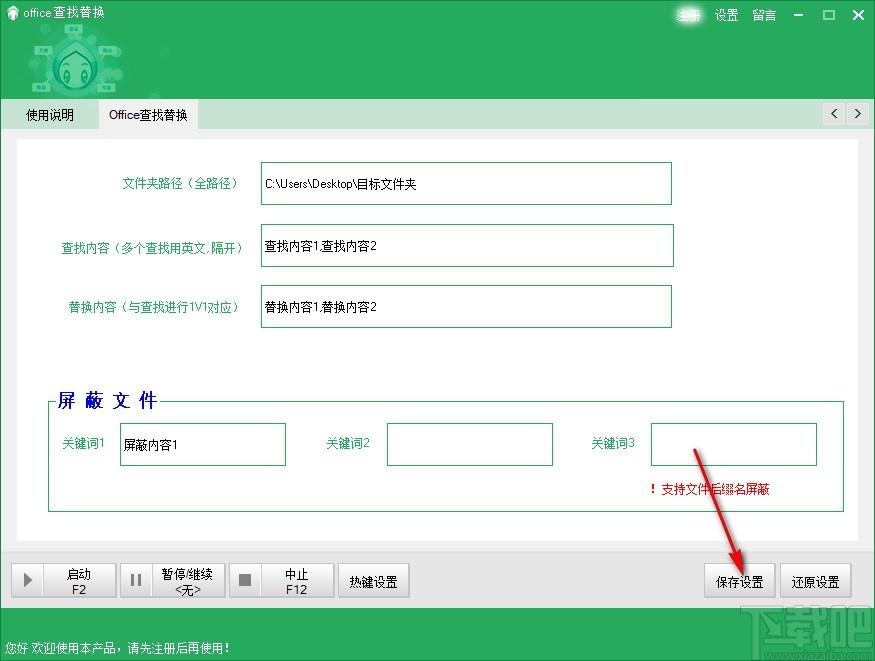This screenshot has height=661, width=875.
Task: Switch to the 使用说明 tab
Action: tap(50, 115)
